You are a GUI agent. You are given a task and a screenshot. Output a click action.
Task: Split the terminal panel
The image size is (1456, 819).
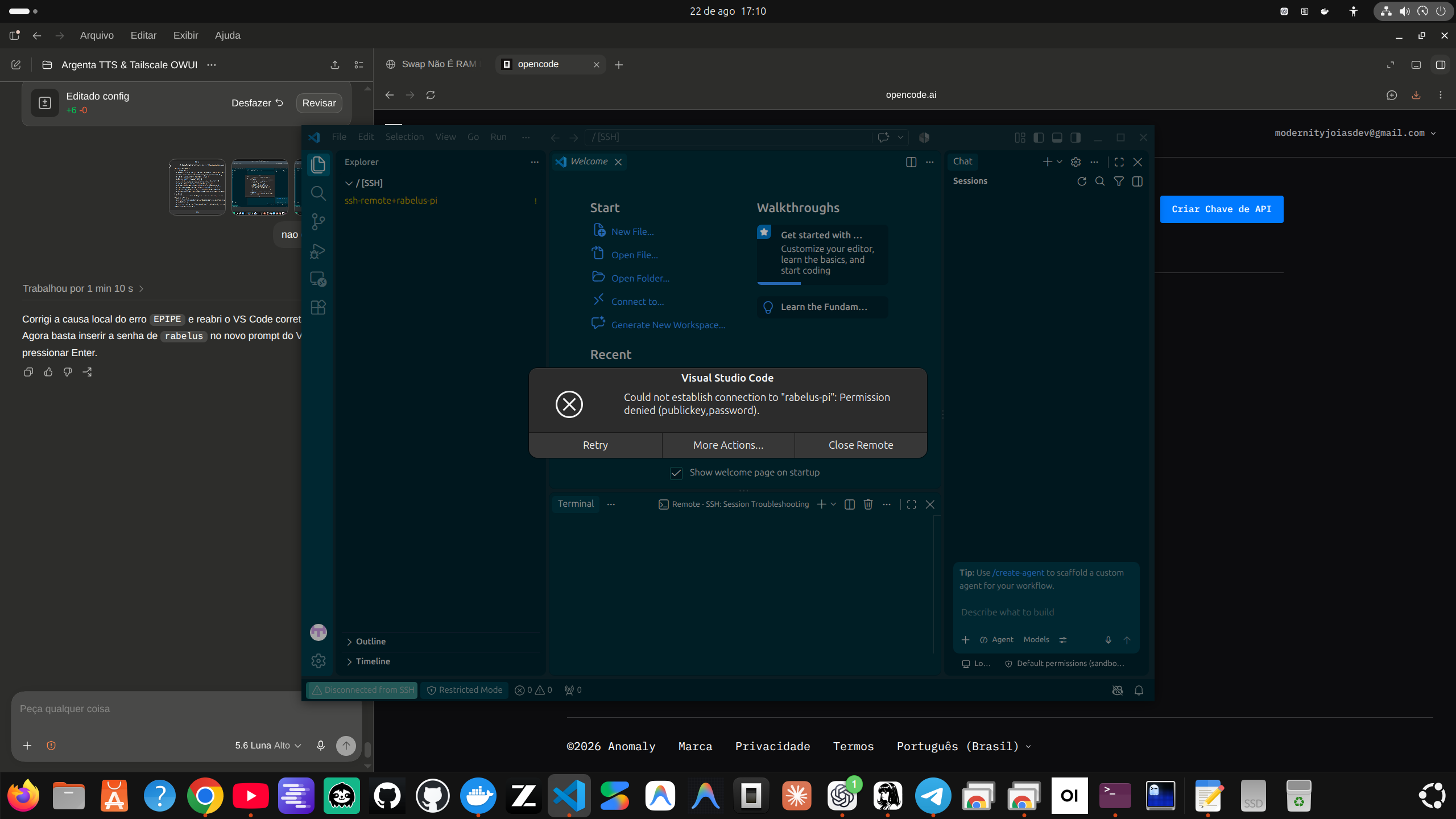pyautogui.click(x=850, y=504)
